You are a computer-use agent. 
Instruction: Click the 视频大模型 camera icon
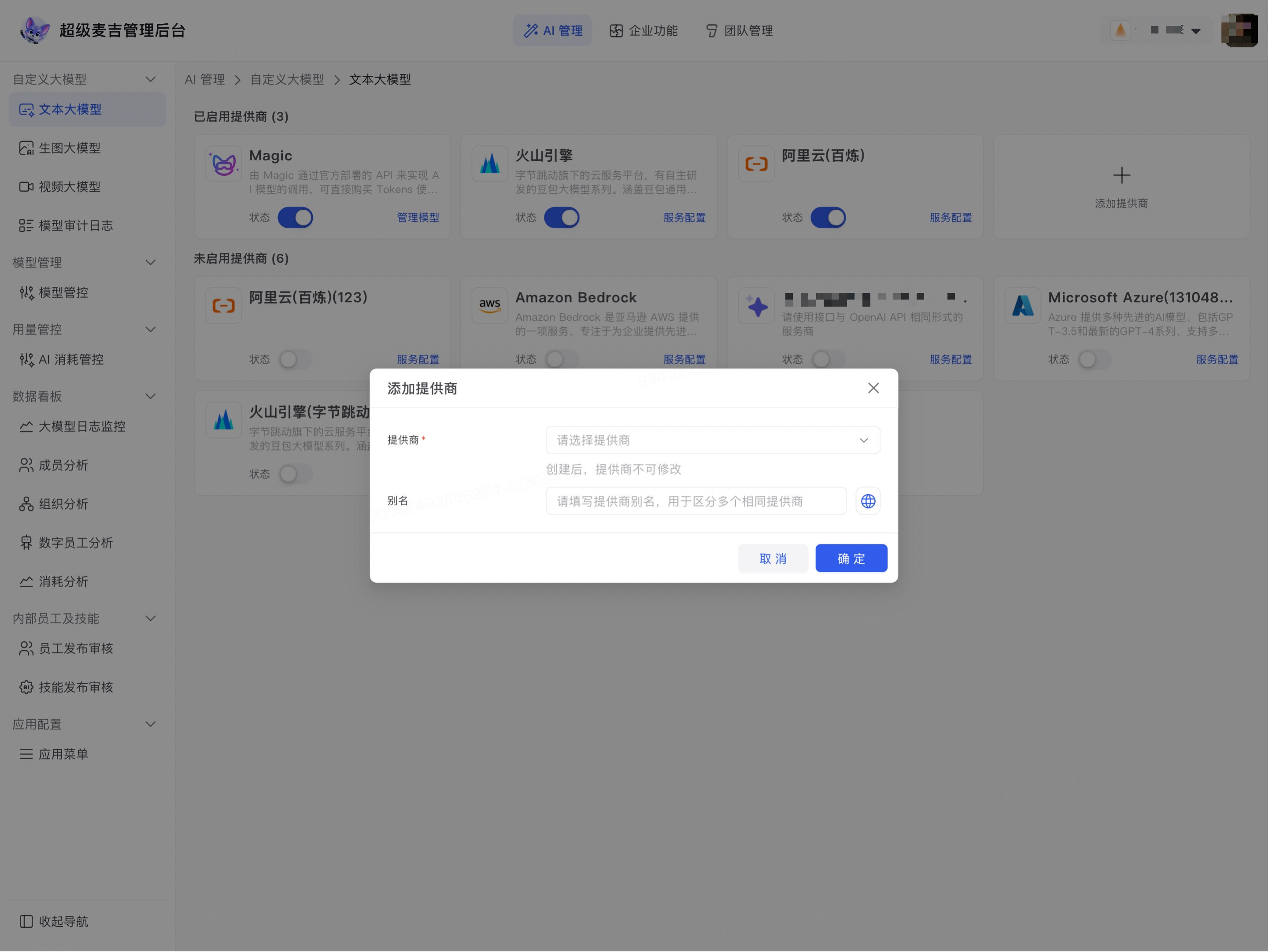point(26,187)
